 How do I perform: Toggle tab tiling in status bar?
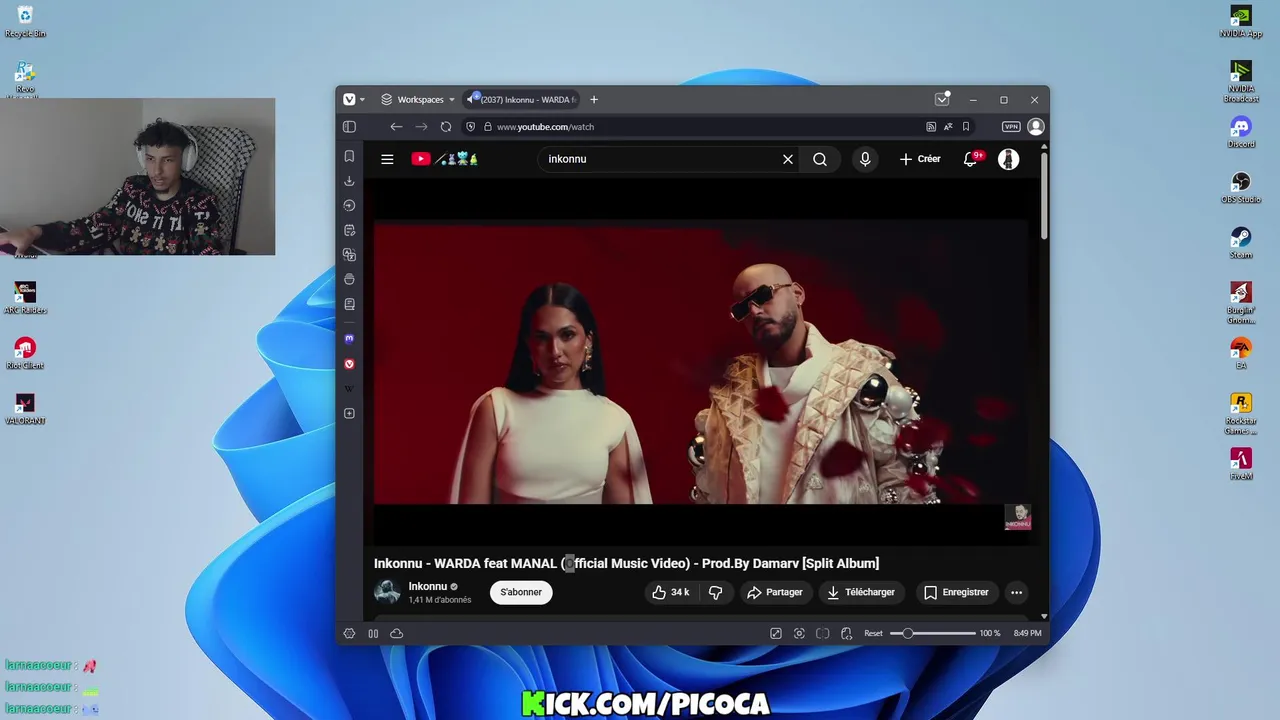pyautogui.click(x=823, y=633)
